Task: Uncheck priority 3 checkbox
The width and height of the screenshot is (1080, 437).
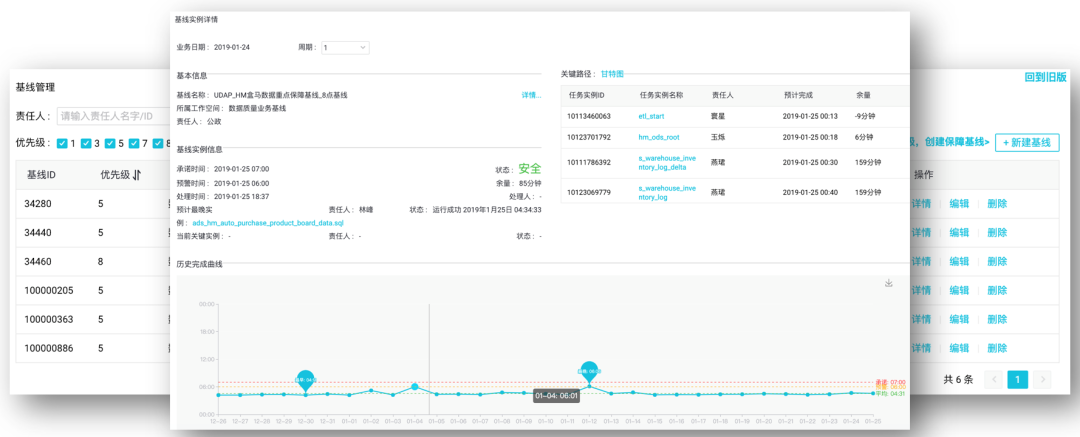Action: tap(86, 143)
